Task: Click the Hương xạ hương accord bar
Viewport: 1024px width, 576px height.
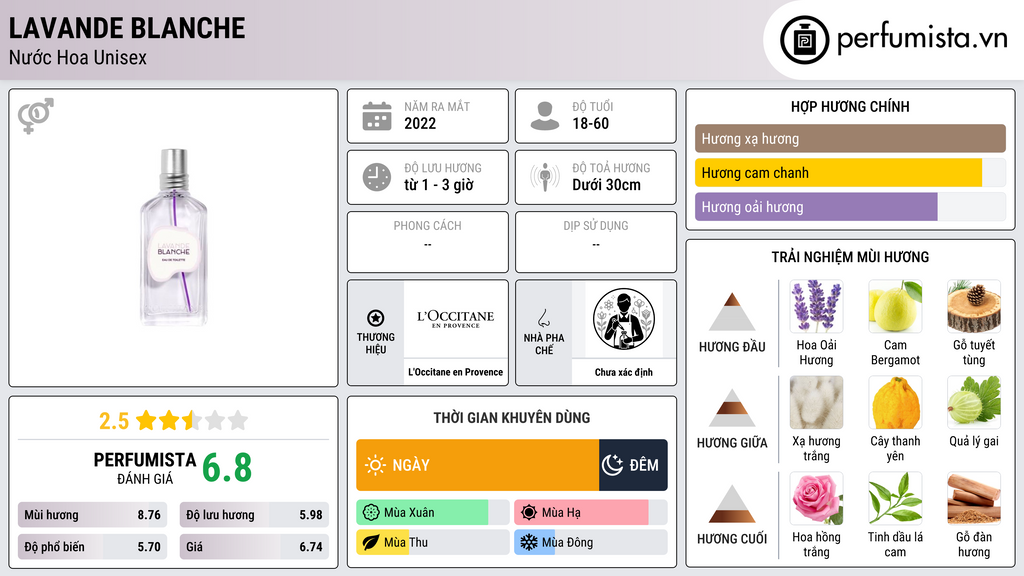Action: [x=850, y=138]
